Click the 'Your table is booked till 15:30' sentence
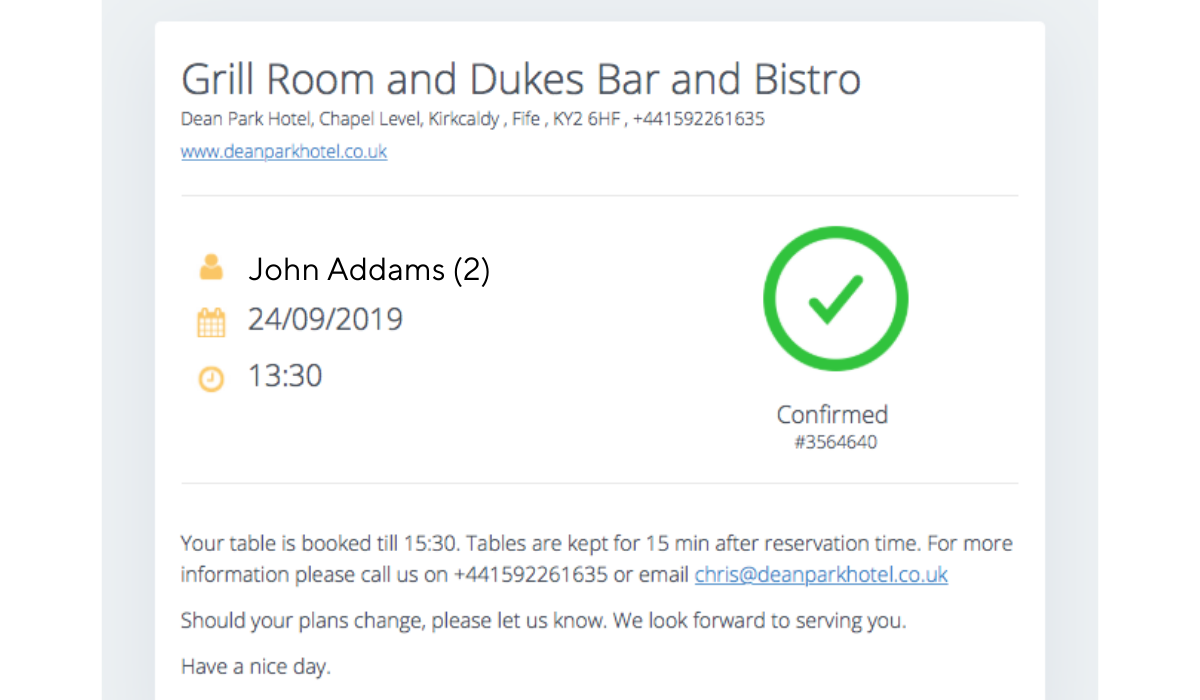 [321, 544]
